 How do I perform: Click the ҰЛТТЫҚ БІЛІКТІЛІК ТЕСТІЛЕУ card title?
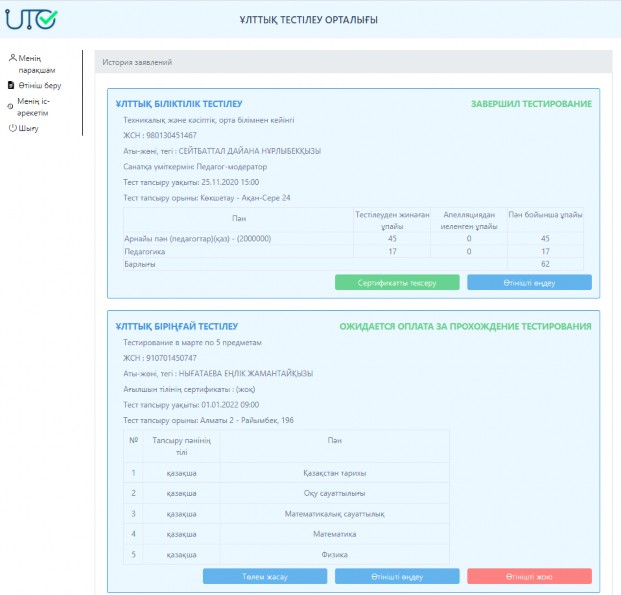click(x=179, y=104)
